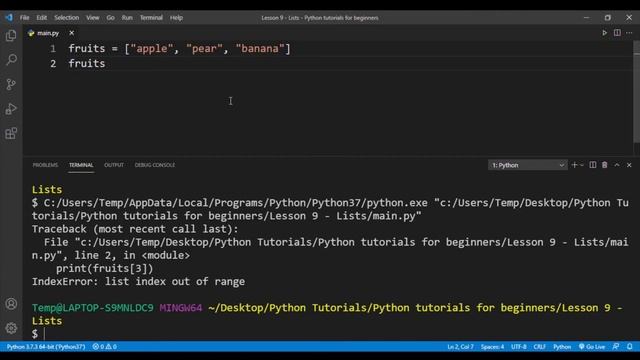The height and width of the screenshot is (360, 640).
Task: Close the terminal panel
Action: click(x=629, y=165)
